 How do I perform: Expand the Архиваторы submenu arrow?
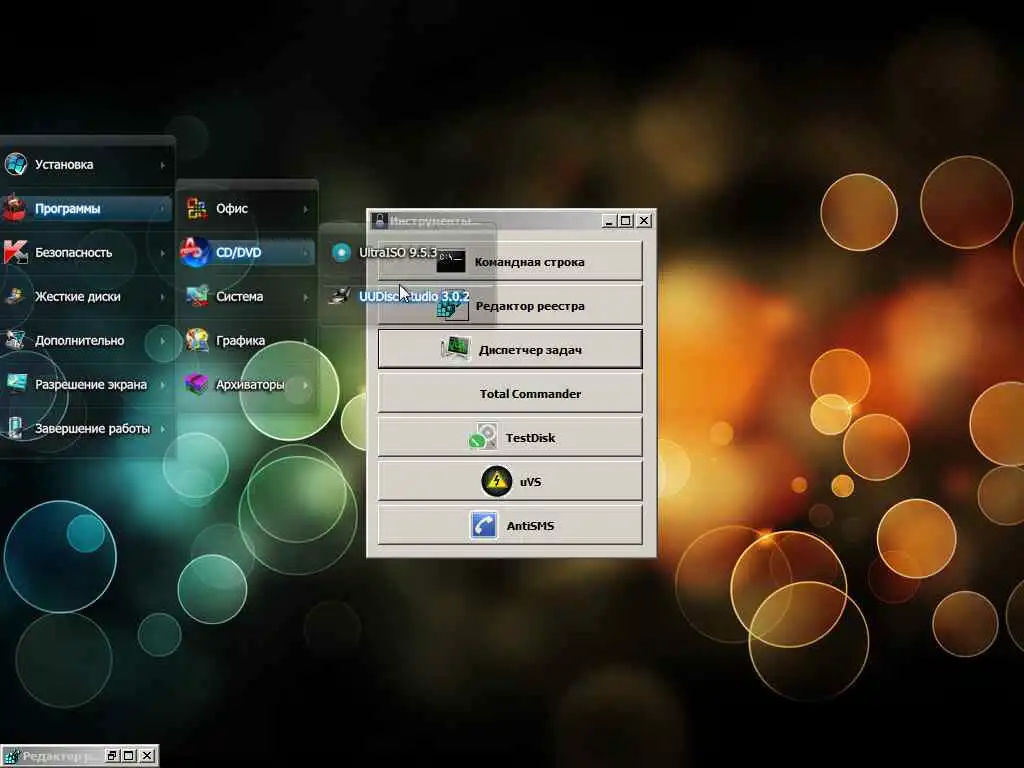pos(306,385)
